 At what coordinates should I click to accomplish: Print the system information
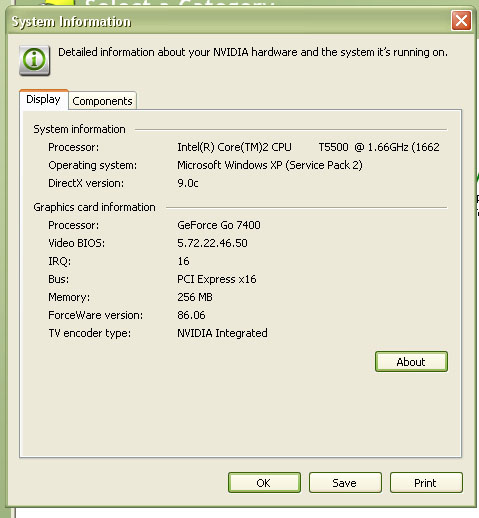(x=426, y=483)
